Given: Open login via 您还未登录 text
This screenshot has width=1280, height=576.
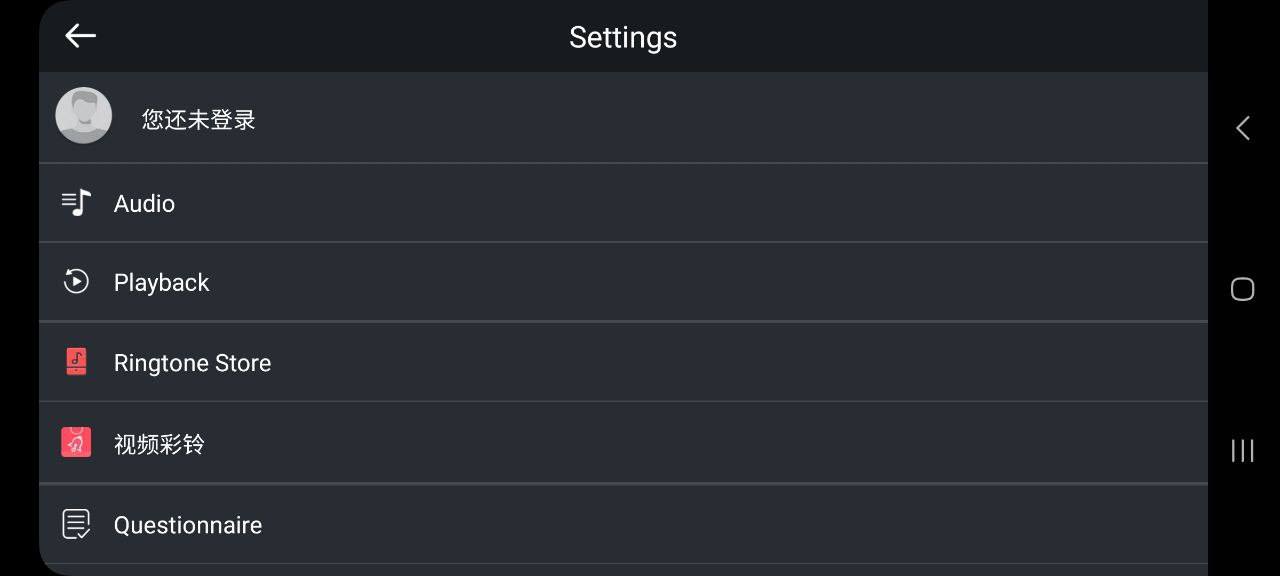Looking at the screenshot, I should [199, 120].
